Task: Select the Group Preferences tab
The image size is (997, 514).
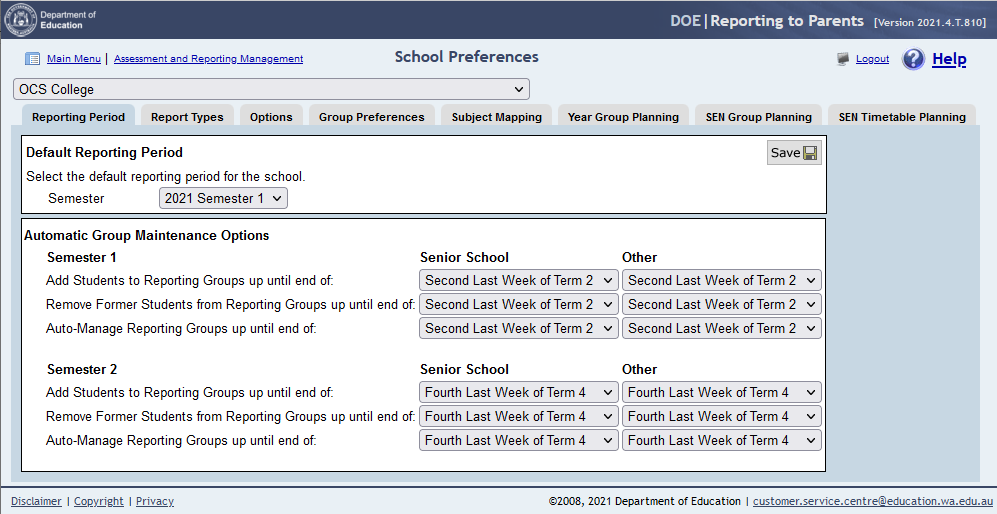Action: tap(371, 117)
